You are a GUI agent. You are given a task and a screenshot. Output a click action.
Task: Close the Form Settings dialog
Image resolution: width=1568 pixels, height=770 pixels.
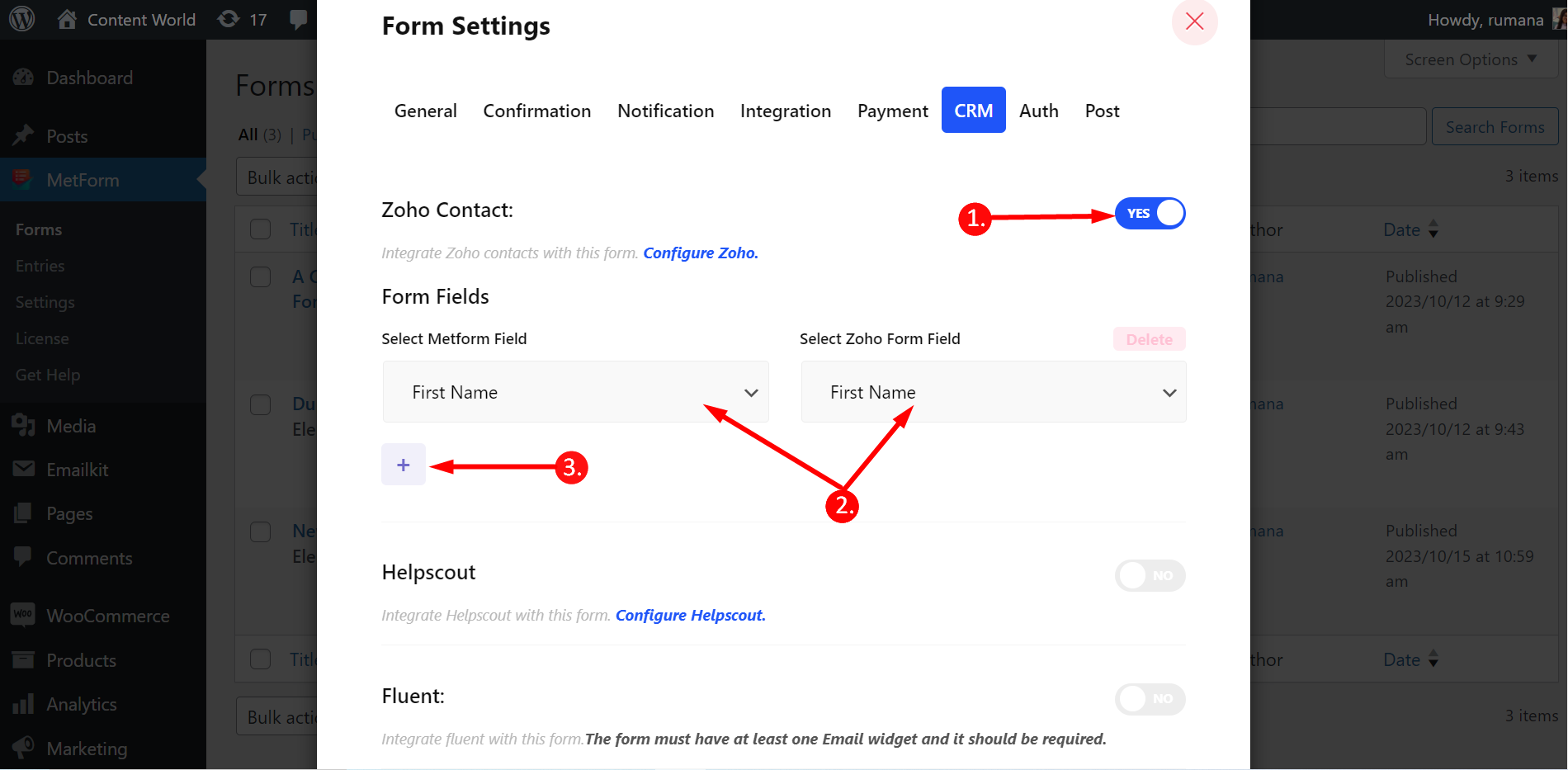point(1194,21)
